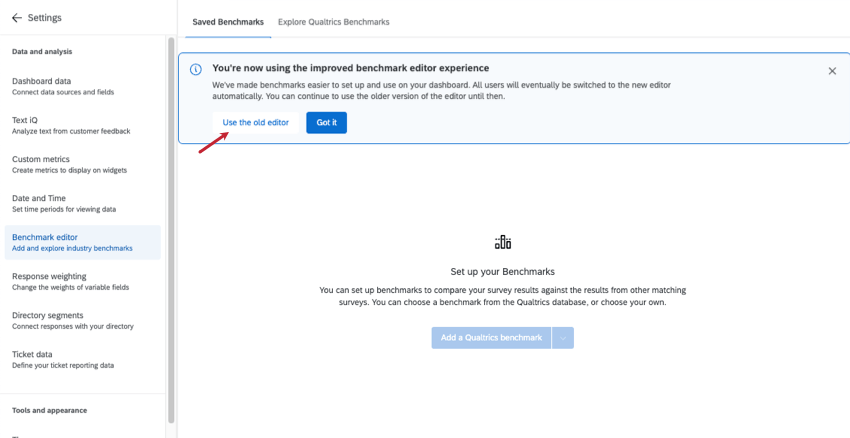Expand the Add benchmark dropdown arrow
The width and height of the screenshot is (850, 438).
[563, 338]
